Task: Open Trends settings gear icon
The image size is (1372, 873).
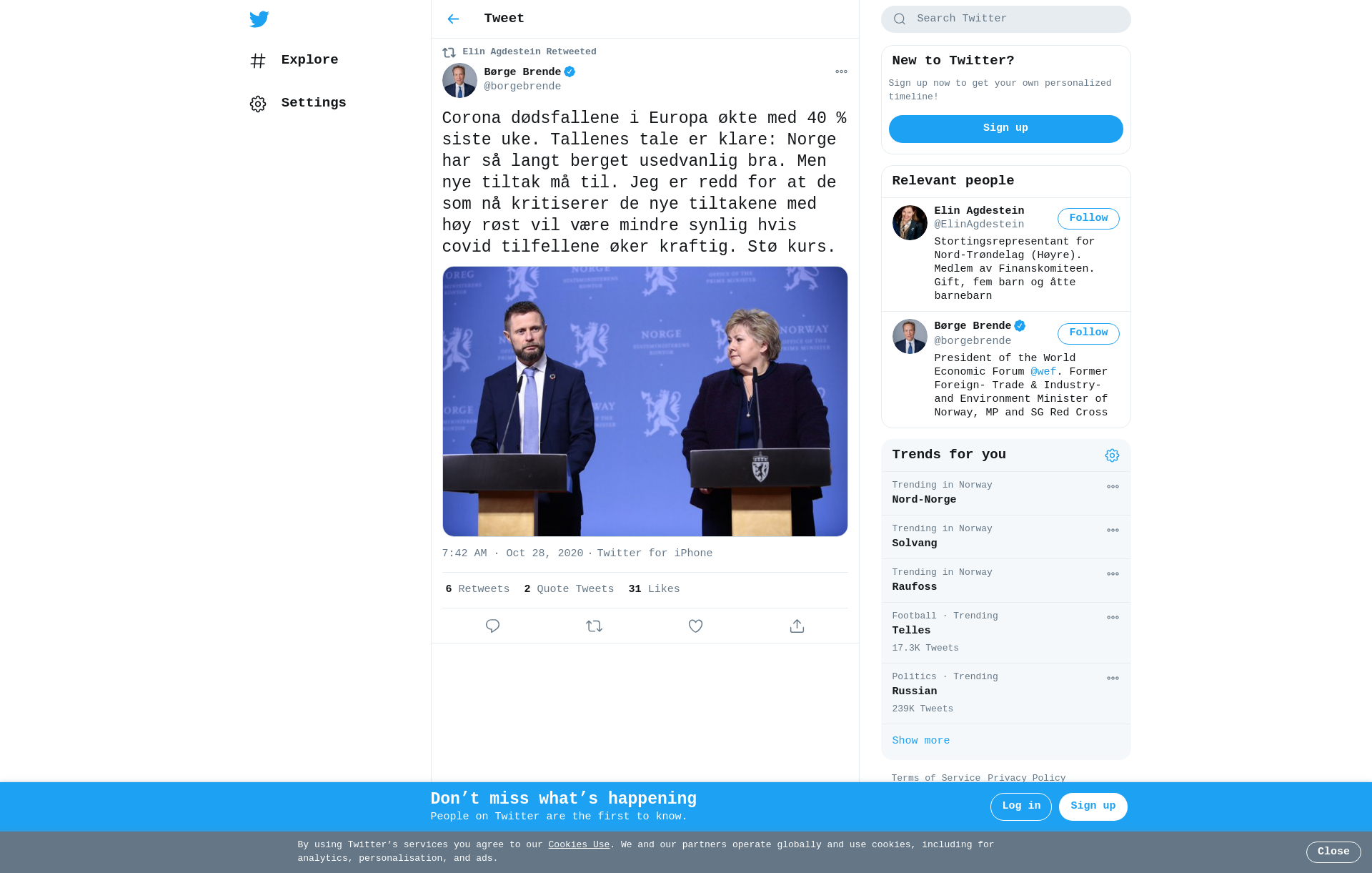Action: (1112, 455)
